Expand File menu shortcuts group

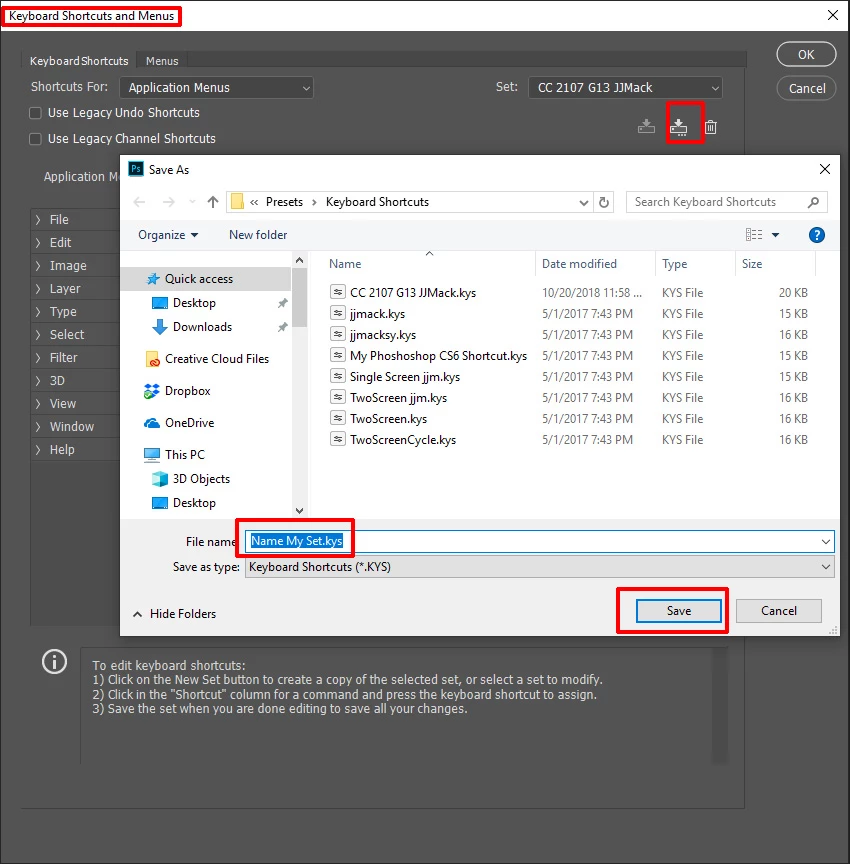(x=38, y=220)
